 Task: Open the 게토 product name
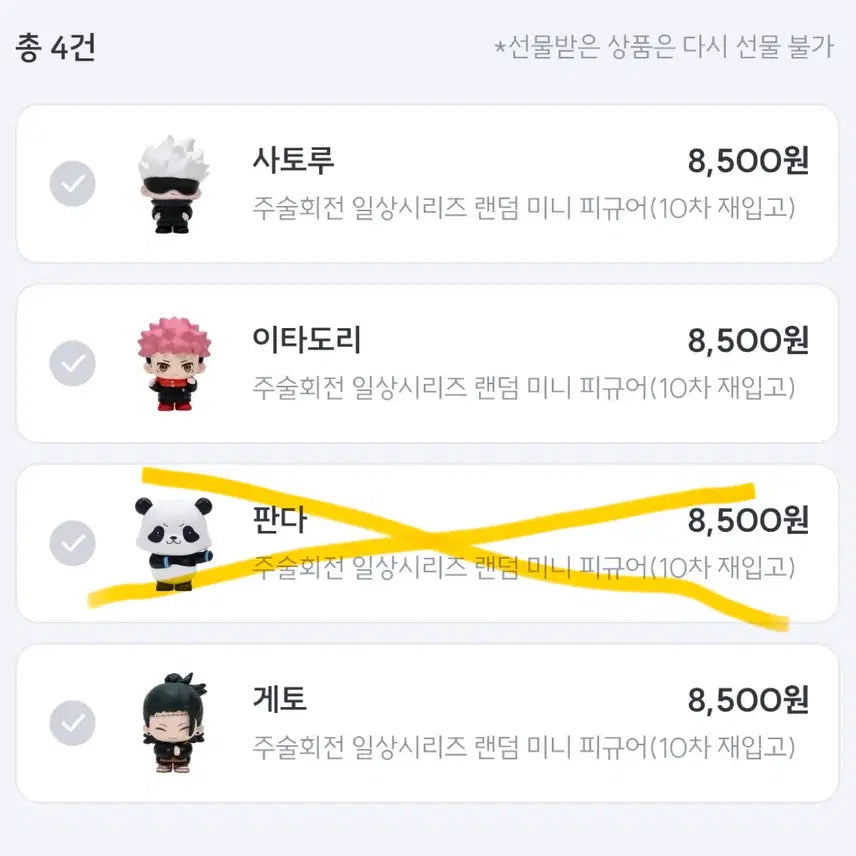[279, 700]
